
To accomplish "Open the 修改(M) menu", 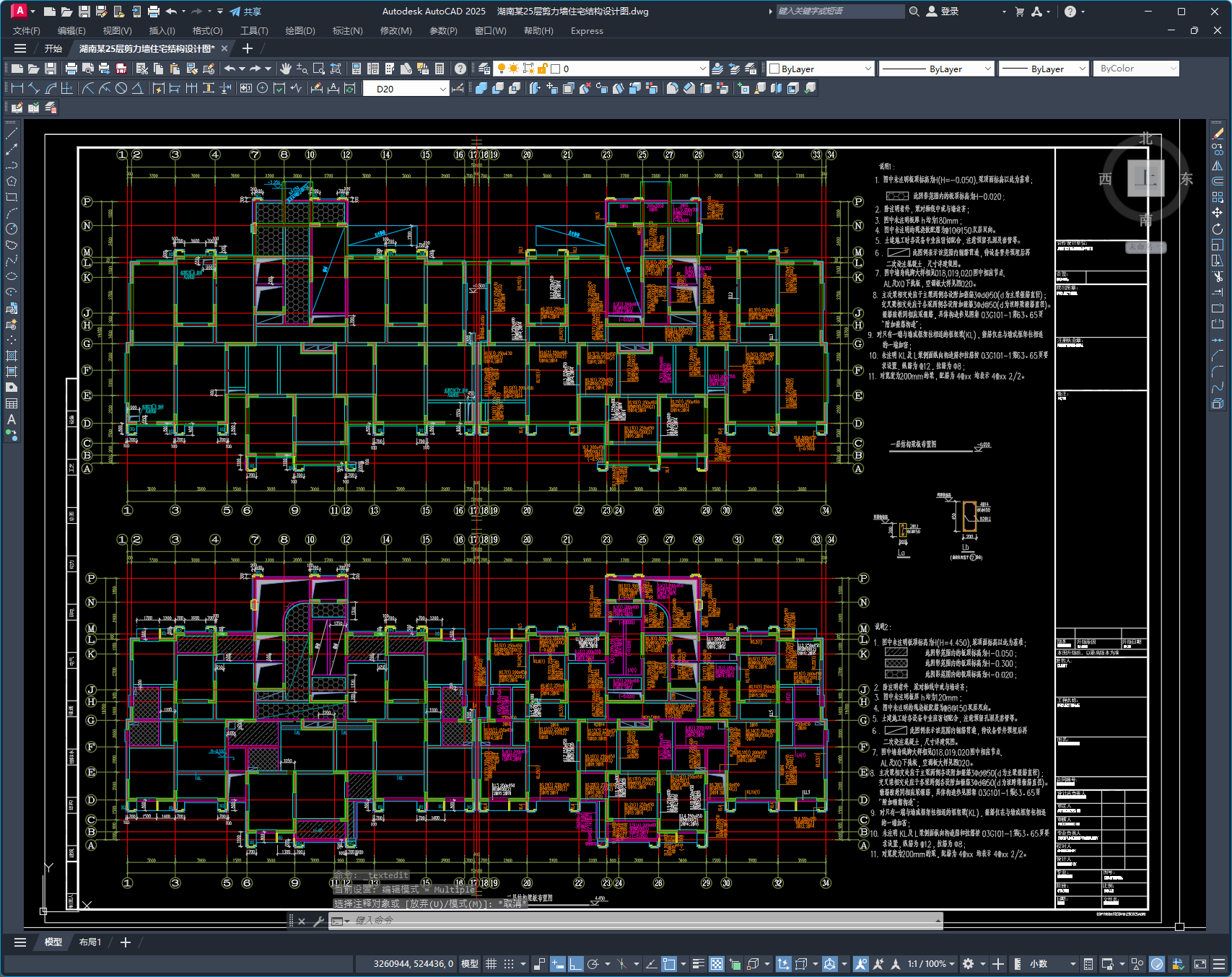I will [396, 31].
